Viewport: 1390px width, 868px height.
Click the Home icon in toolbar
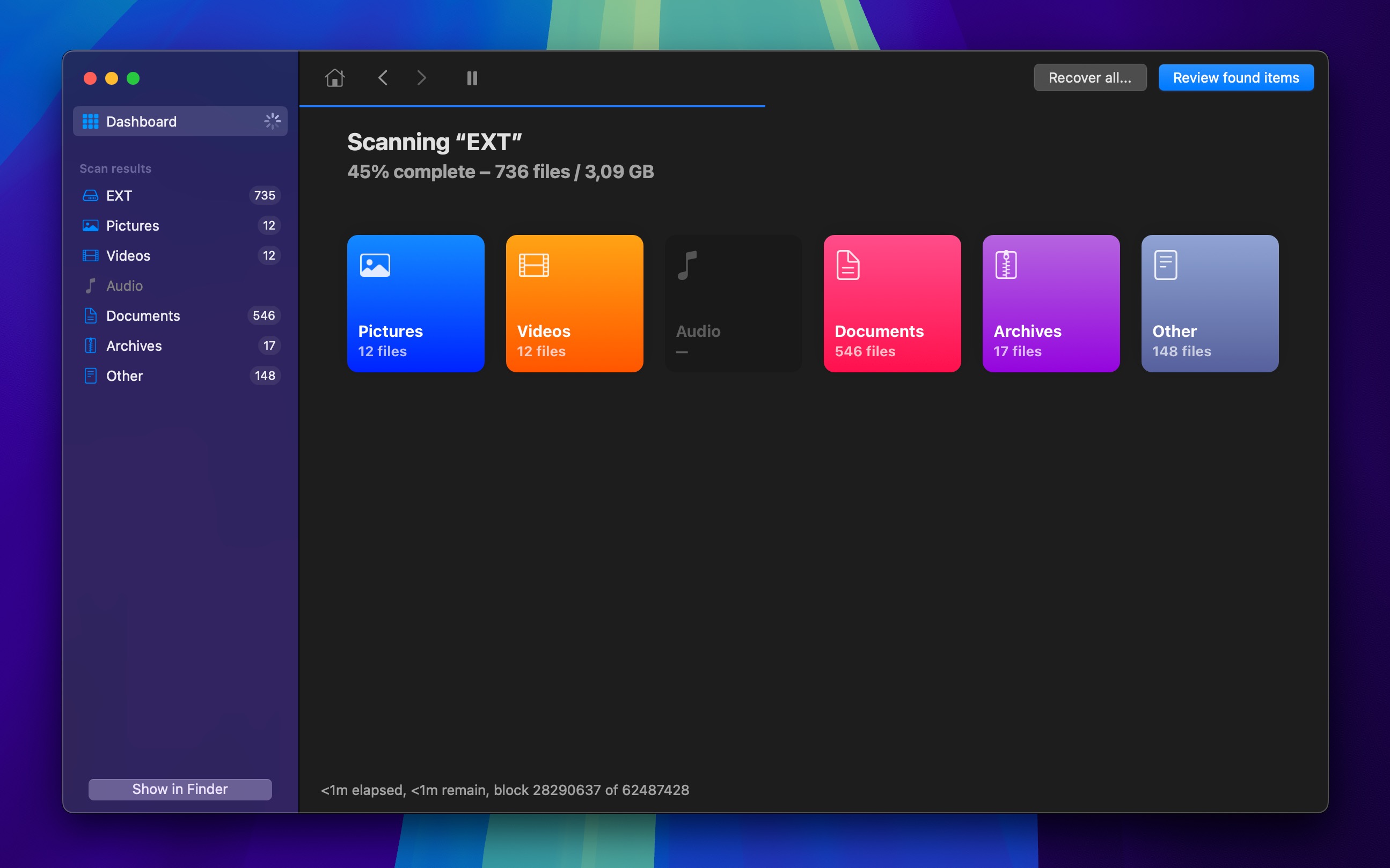pos(334,77)
